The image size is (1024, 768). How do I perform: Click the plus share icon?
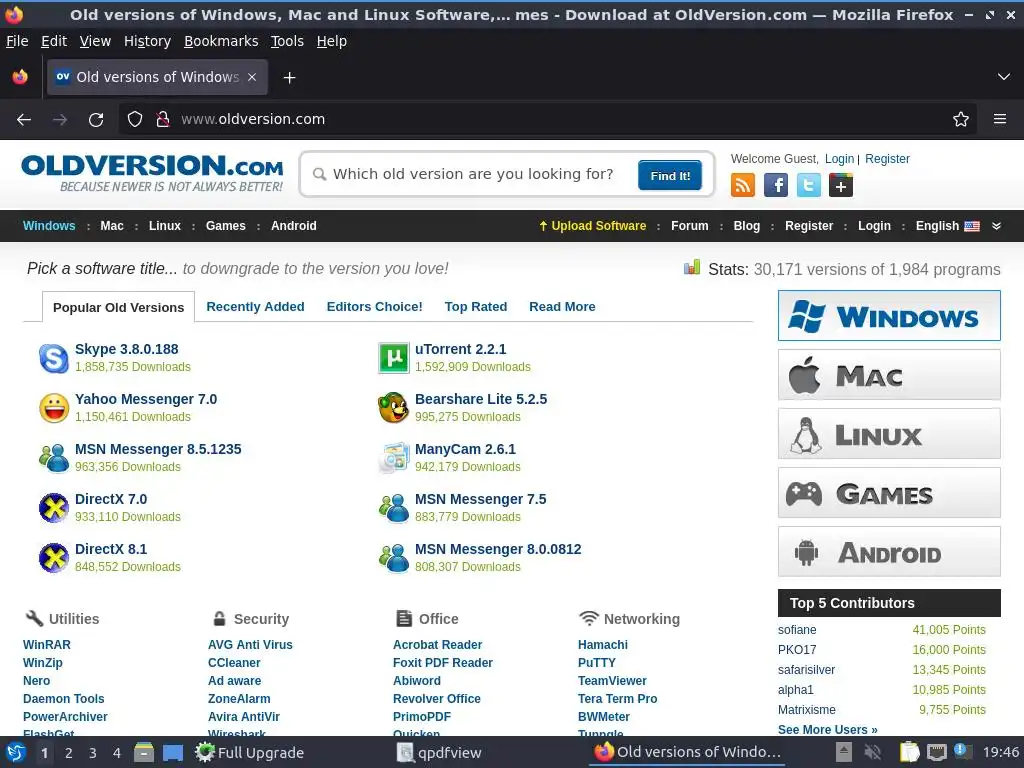tap(840, 185)
